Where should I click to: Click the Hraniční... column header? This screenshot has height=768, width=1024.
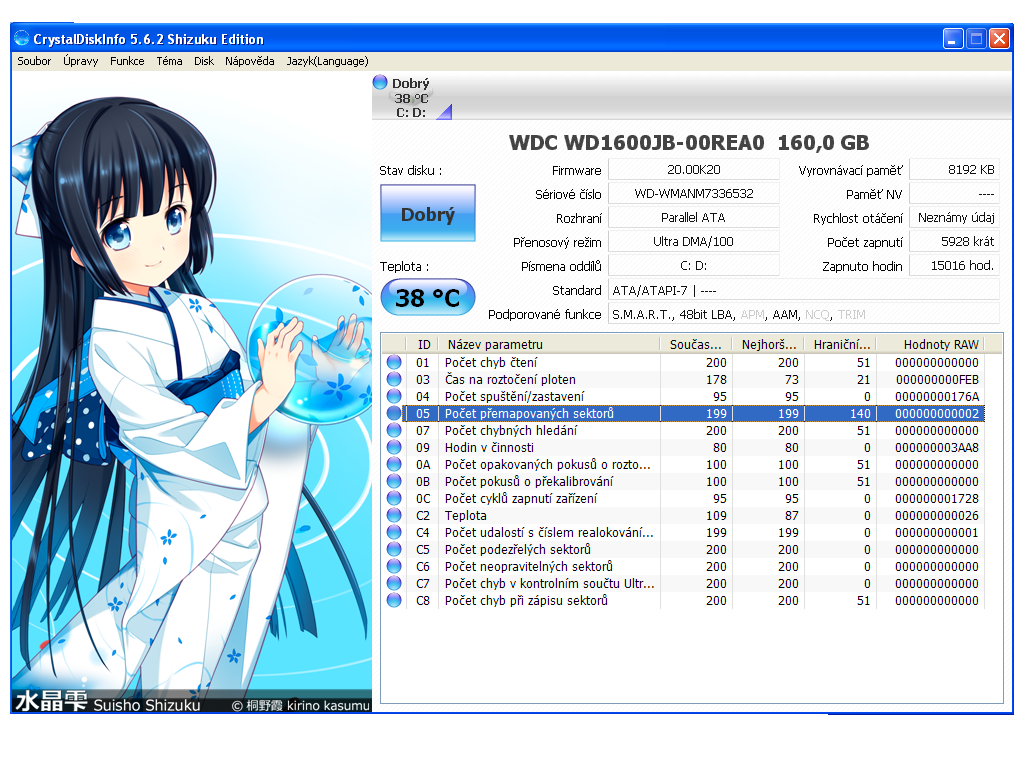pos(840,344)
